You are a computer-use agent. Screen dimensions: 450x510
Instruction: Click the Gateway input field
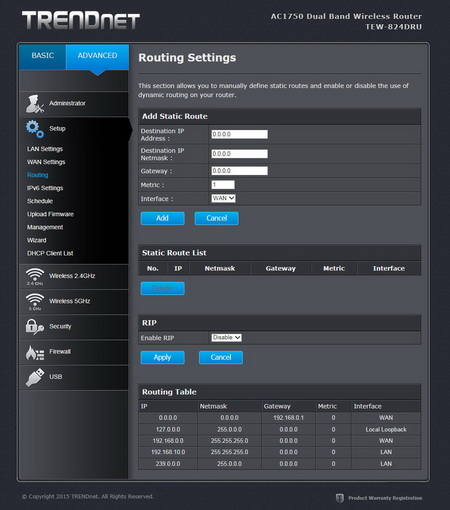(239, 171)
